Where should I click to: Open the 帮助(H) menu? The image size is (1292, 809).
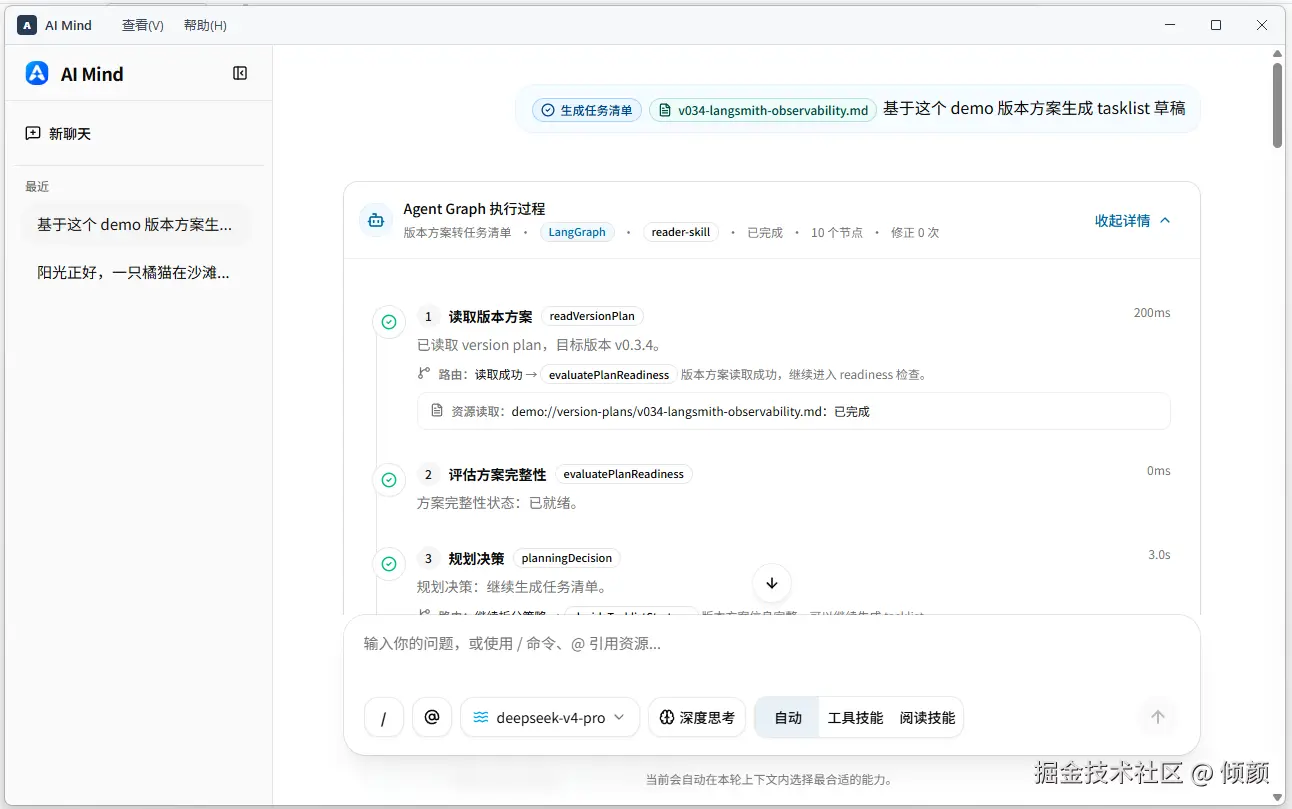pyautogui.click(x=205, y=25)
